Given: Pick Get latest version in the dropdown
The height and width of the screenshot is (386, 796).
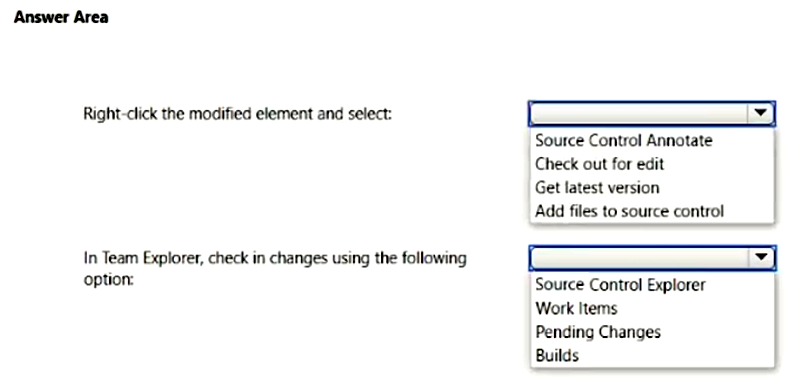Looking at the screenshot, I should 597,187.
